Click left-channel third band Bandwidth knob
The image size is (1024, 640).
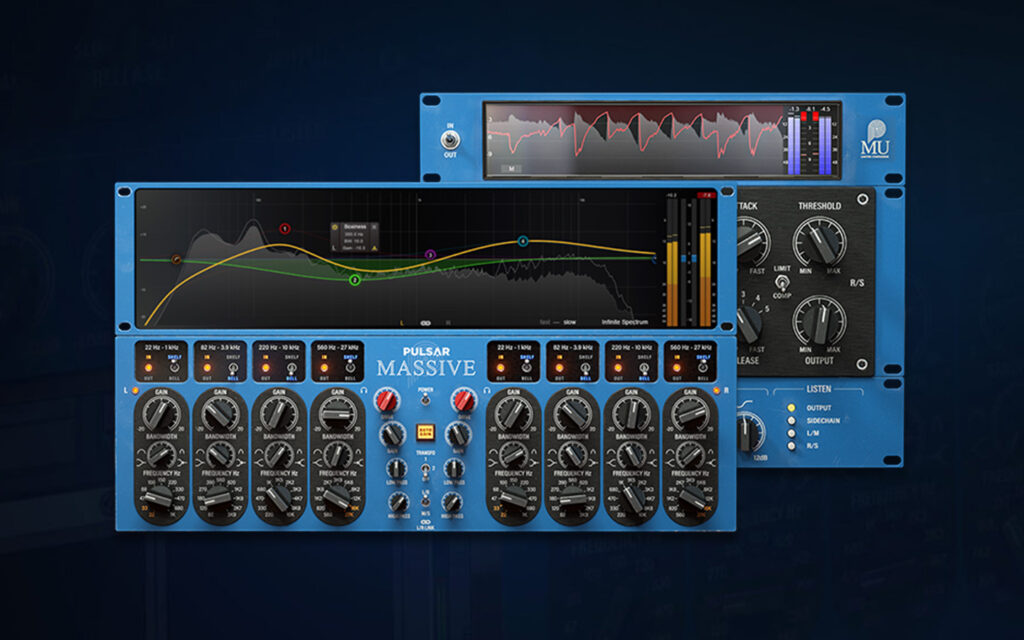(x=279, y=455)
